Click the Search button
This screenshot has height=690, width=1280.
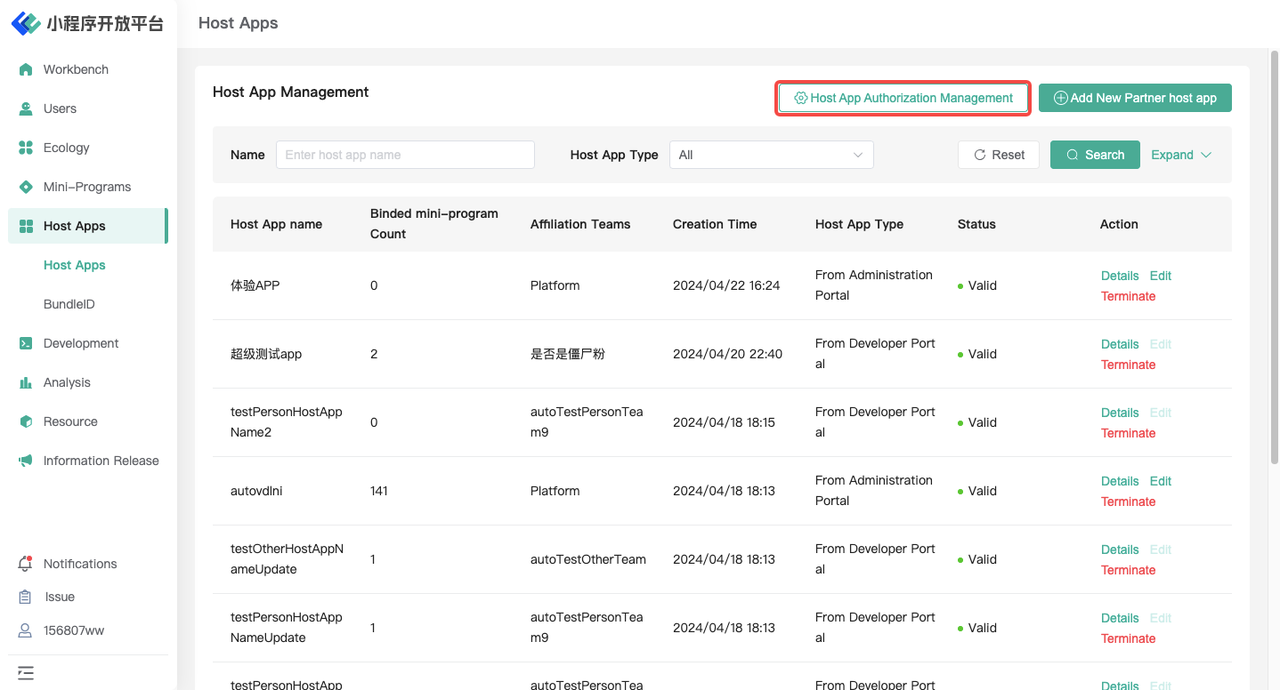point(1095,155)
